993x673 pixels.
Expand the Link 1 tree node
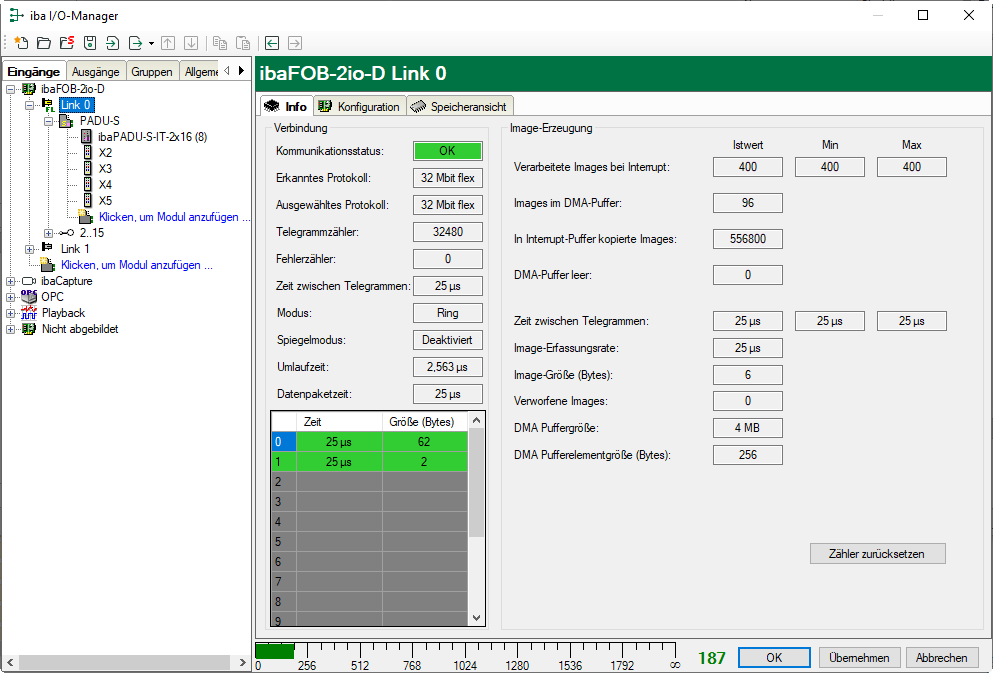click(29, 249)
